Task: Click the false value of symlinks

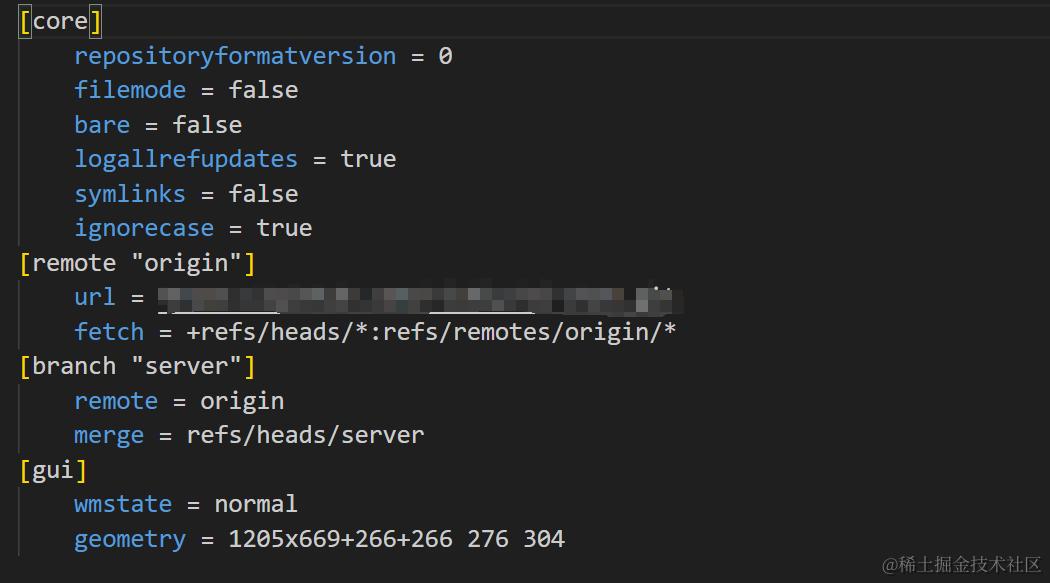Action: point(263,194)
